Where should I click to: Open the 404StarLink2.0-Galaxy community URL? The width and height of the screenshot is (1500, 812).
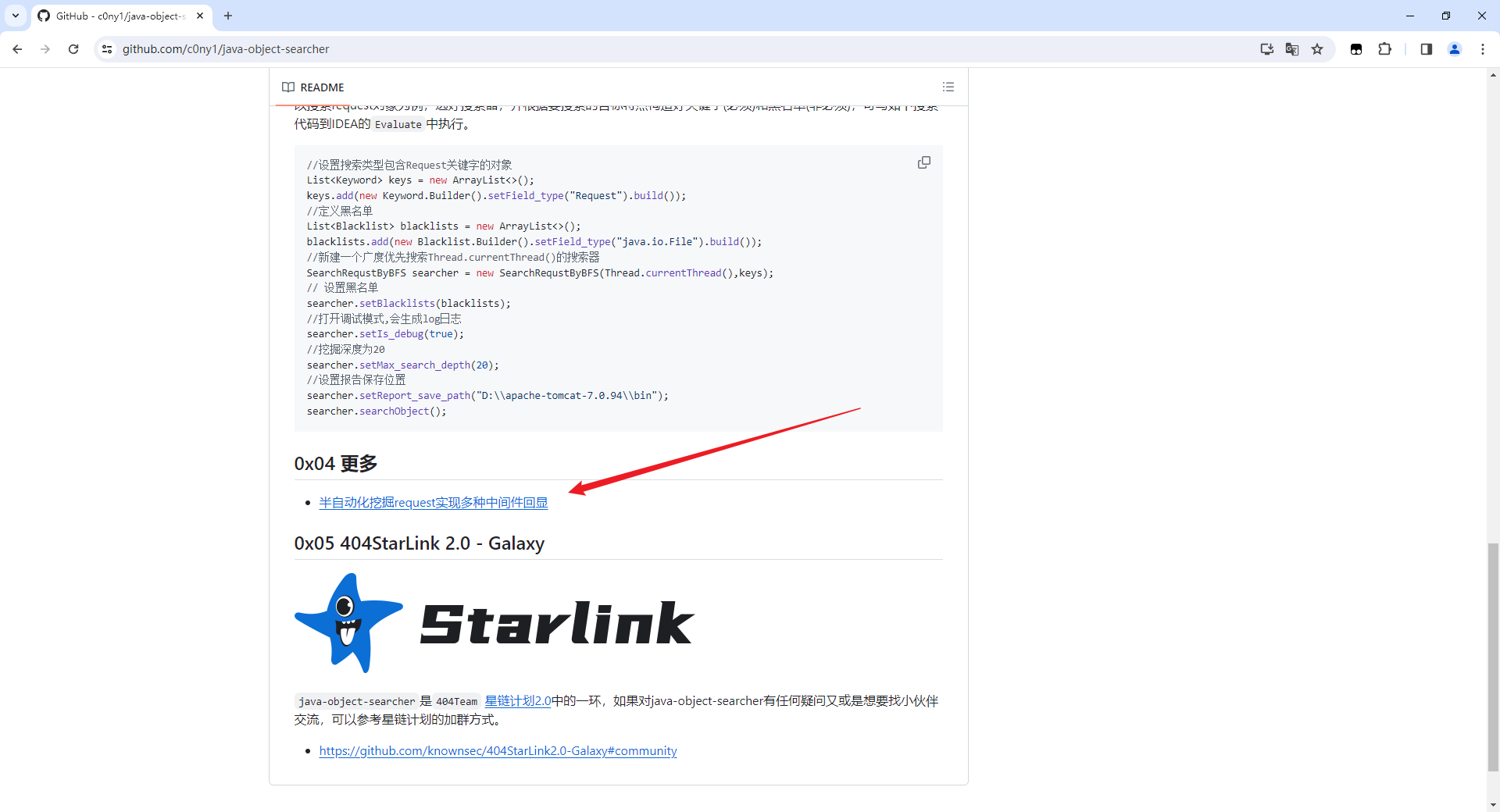pyautogui.click(x=498, y=751)
